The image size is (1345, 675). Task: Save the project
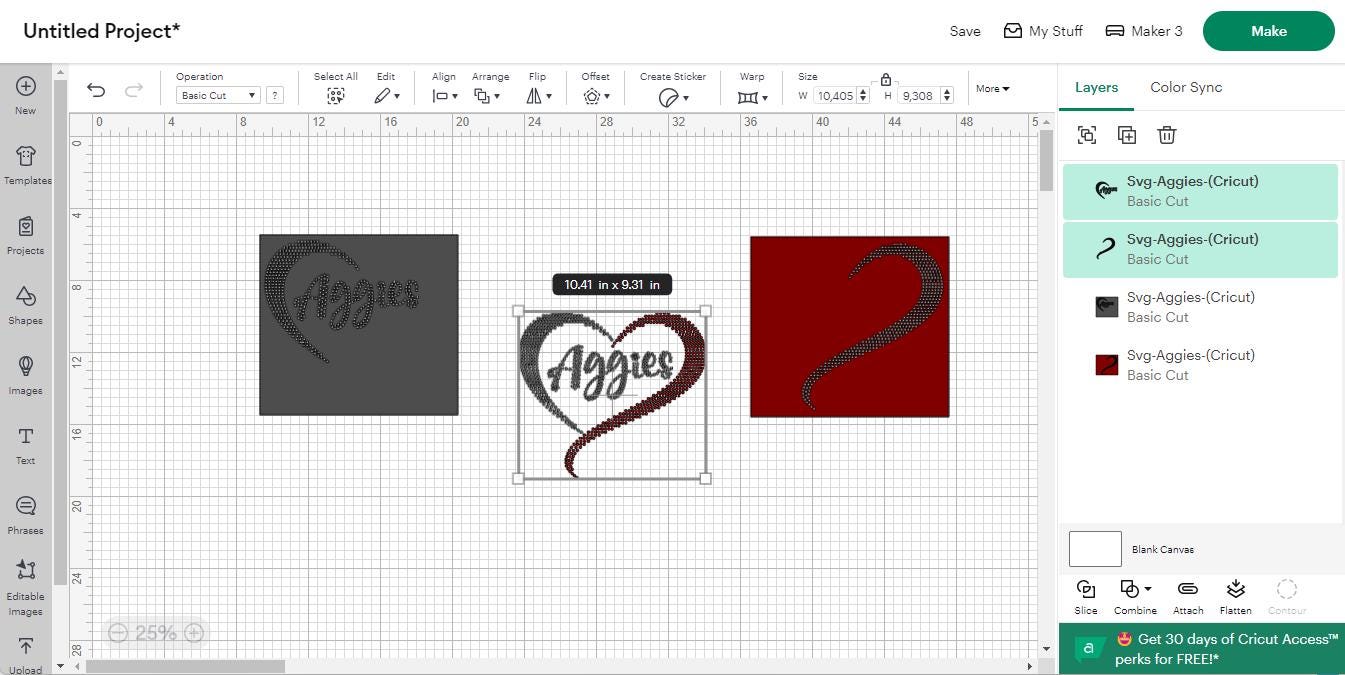click(x=965, y=31)
